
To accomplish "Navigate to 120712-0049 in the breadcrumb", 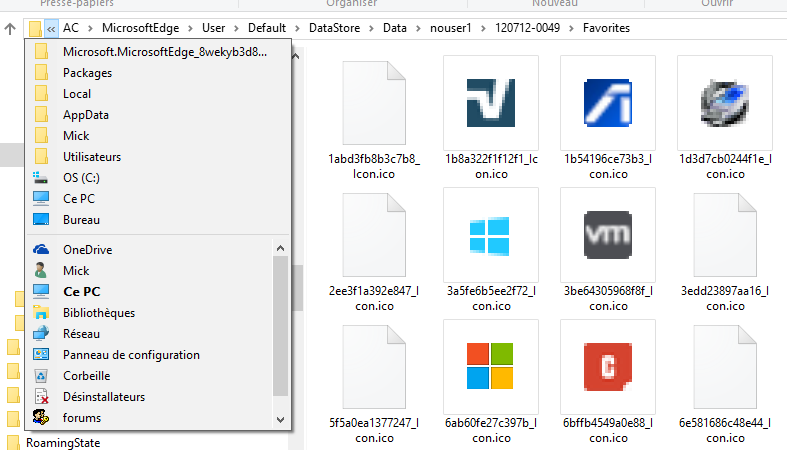I will tap(527, 28).
